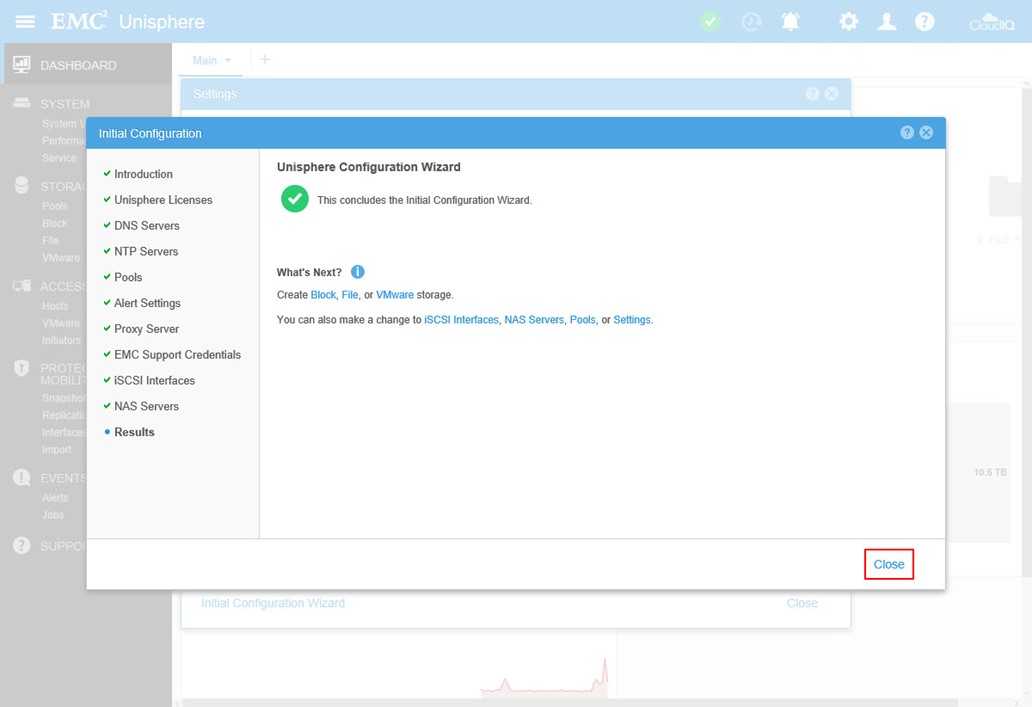
Task: Open Import in the sidebar
Action: [57, 449]
